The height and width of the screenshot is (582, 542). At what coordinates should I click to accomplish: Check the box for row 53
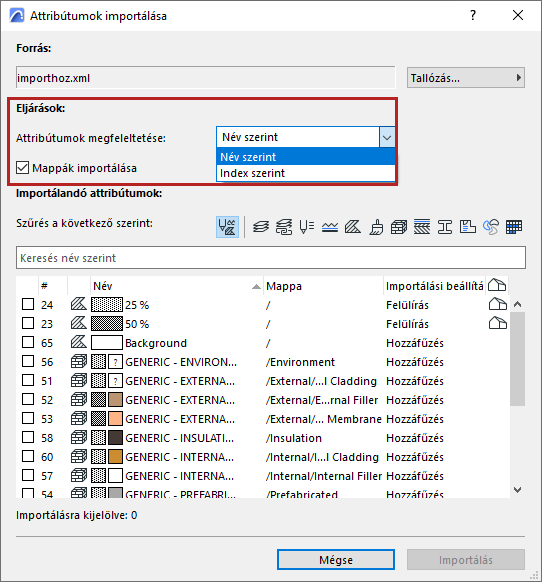(28, 418)
